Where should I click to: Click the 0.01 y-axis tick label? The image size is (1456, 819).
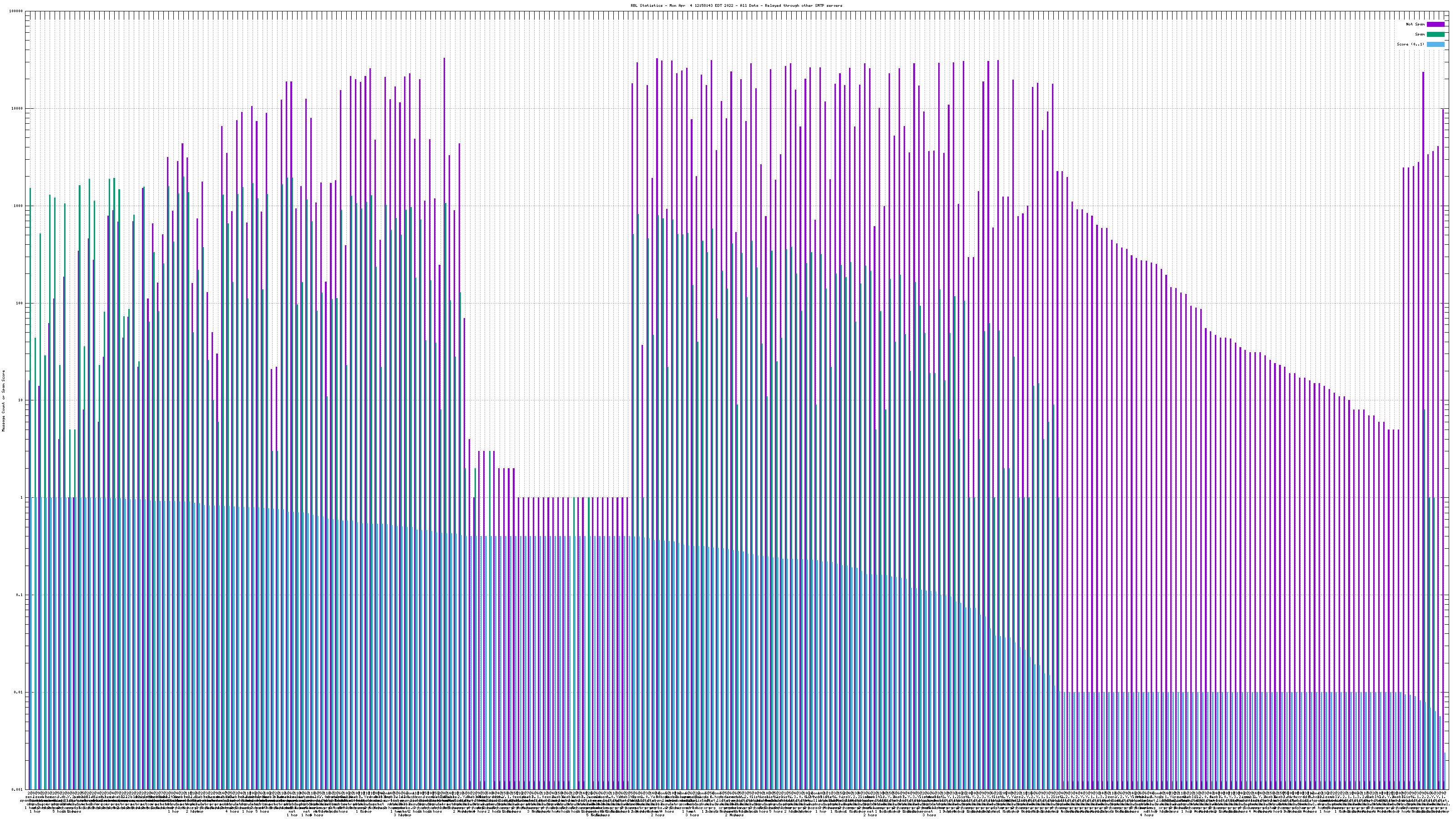(19, 692)
